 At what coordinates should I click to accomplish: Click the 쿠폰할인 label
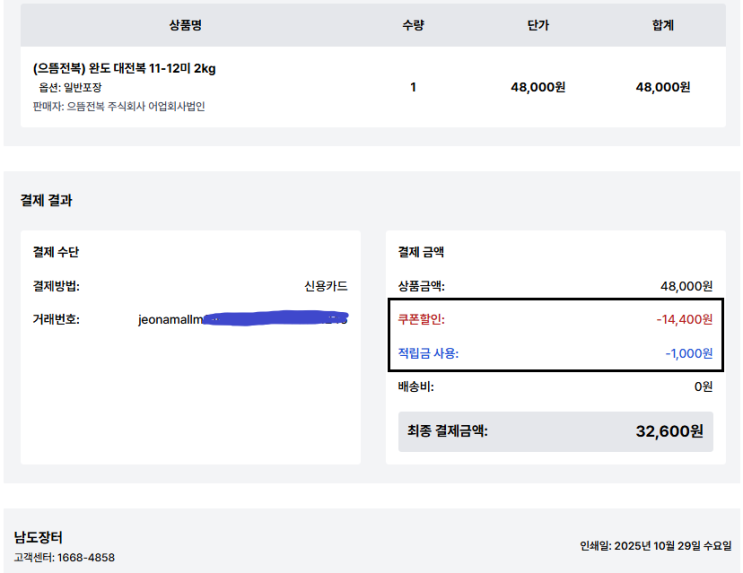tap(421, 320)
